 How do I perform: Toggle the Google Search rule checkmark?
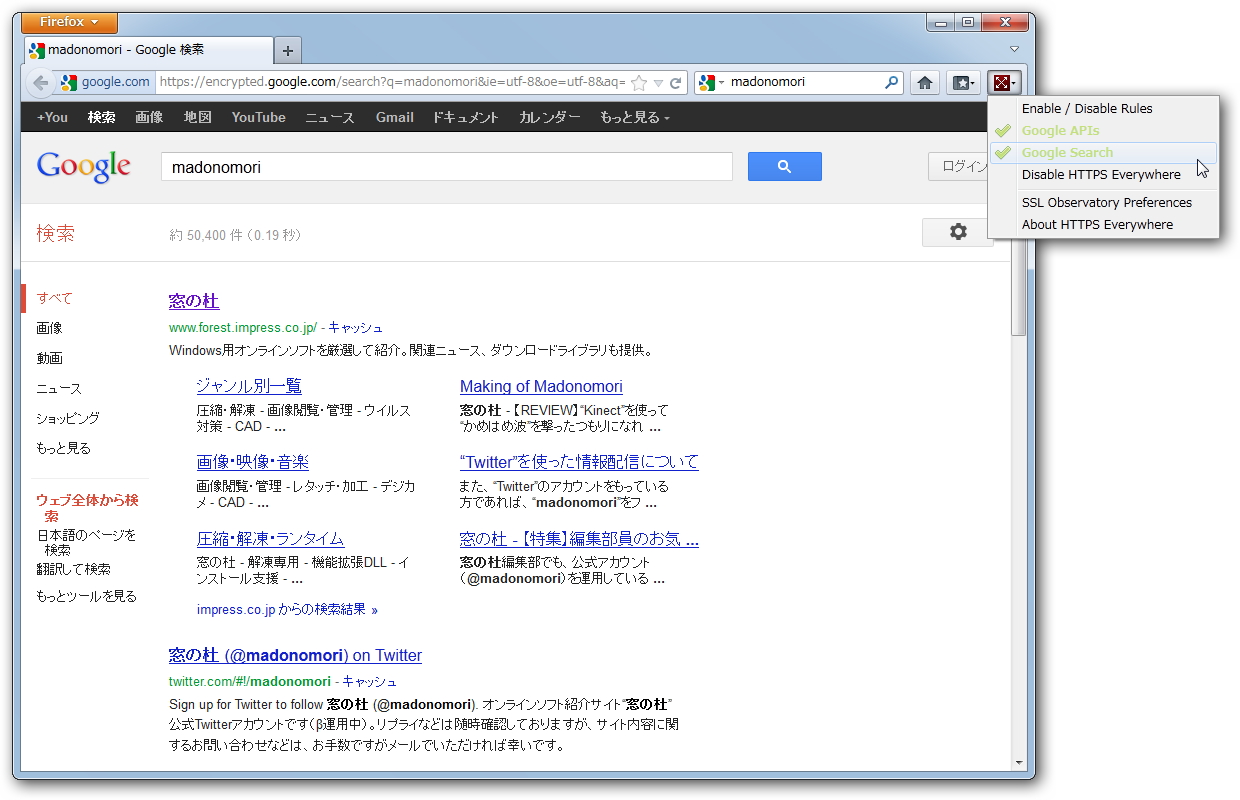click(x=1003, y=152)
